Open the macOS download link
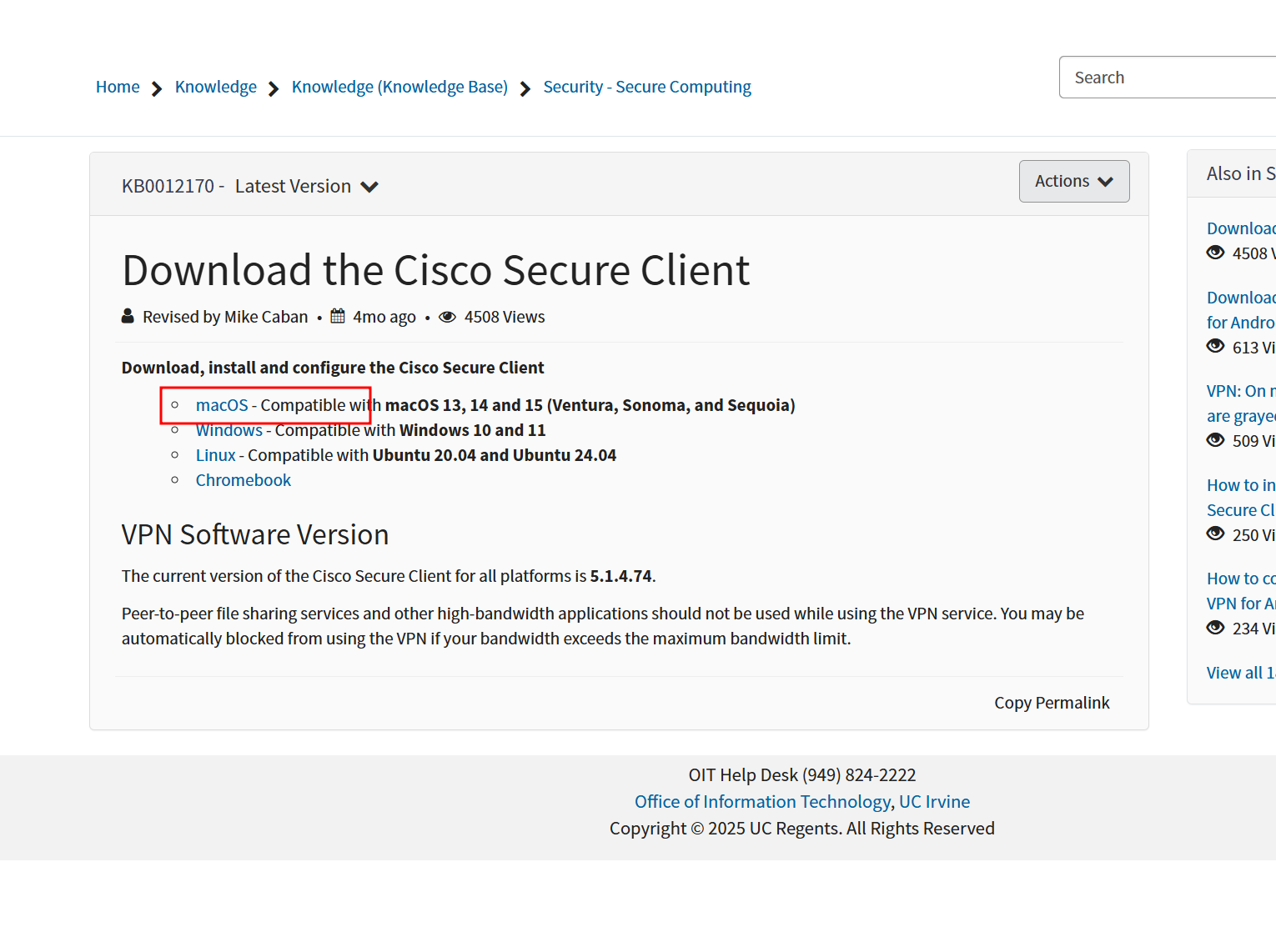 tap(222, 405)
